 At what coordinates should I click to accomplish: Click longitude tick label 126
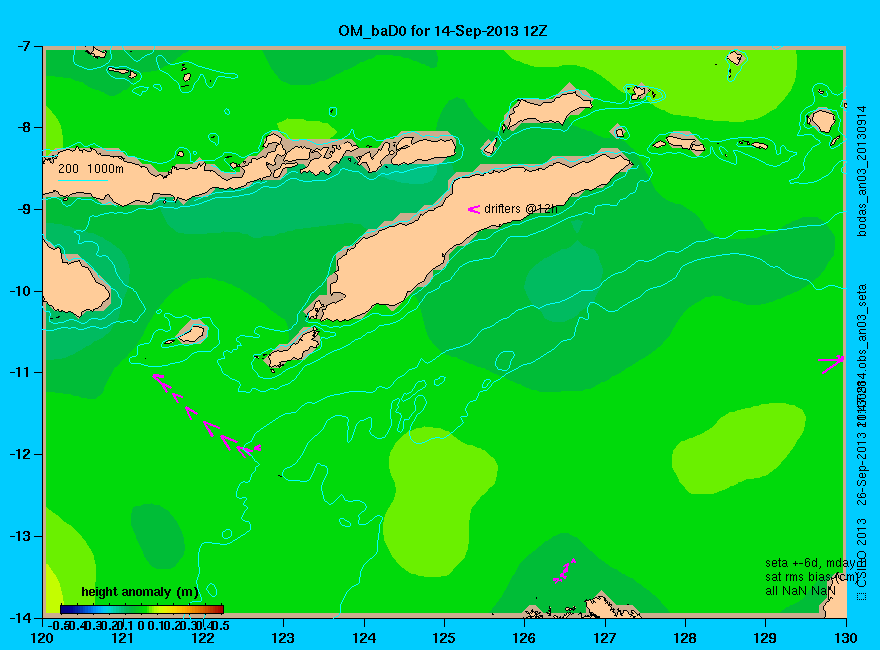pos(524,638)
